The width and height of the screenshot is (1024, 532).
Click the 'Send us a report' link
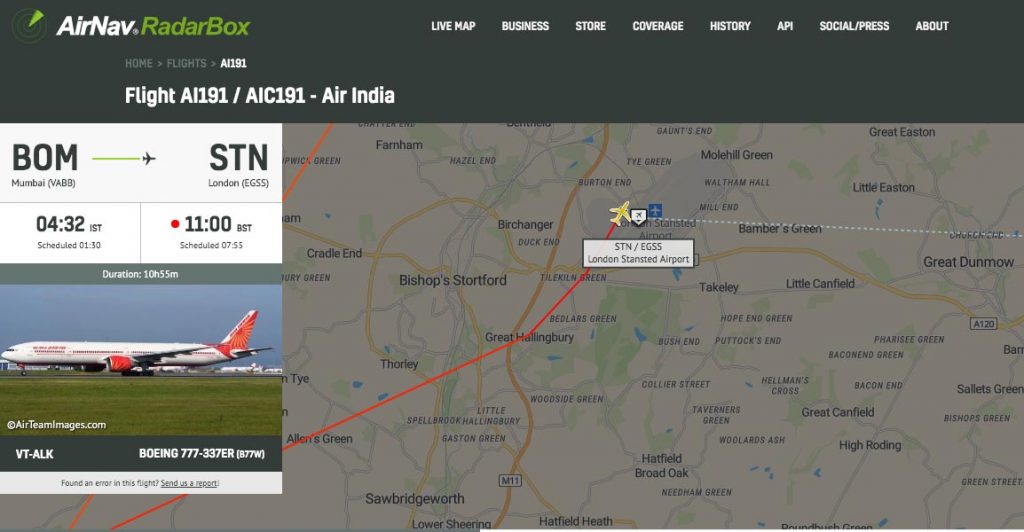(189, 483)
